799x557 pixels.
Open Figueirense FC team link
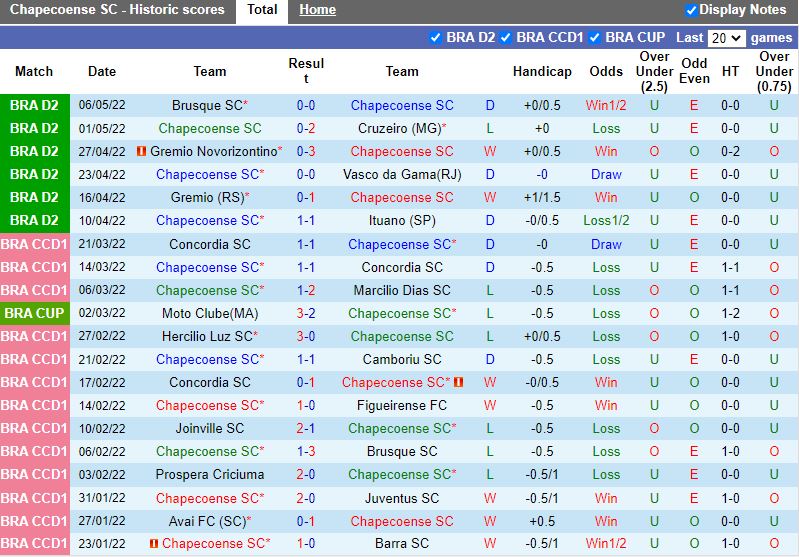coord(402,406)
